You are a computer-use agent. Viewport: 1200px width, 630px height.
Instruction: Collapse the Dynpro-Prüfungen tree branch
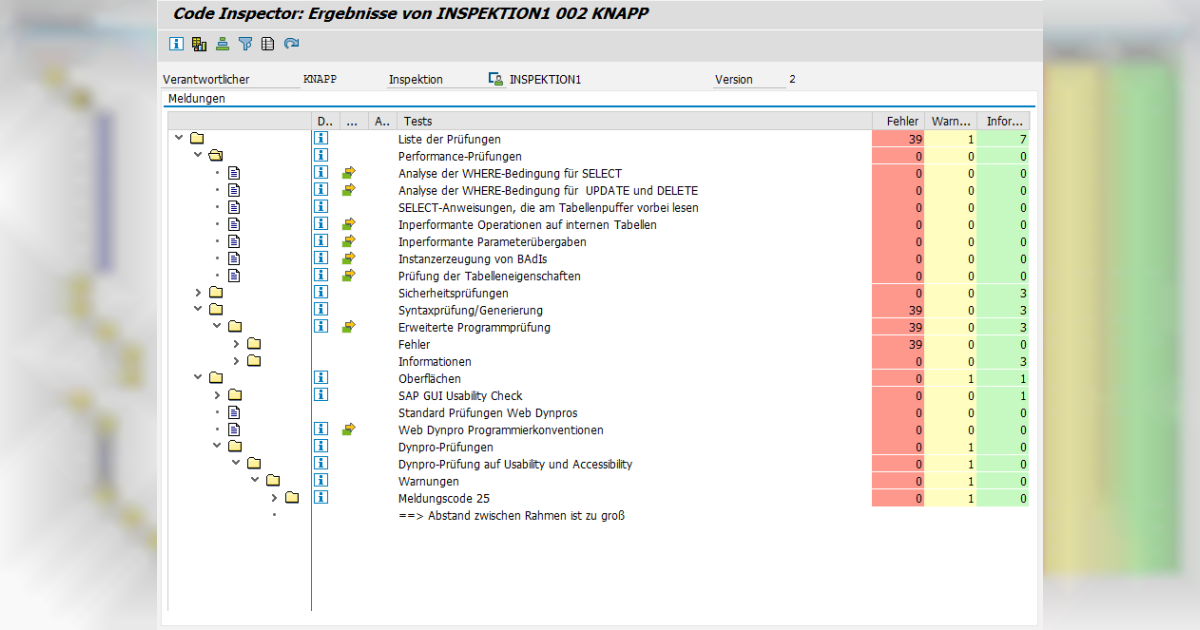[217, 446]
